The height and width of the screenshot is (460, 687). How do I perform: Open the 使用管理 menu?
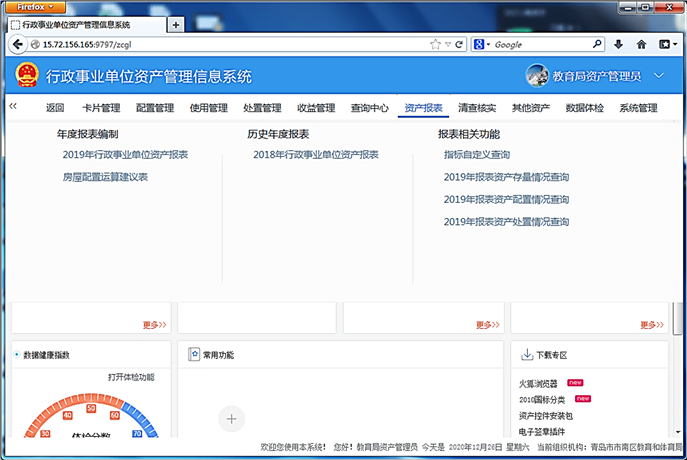click(x=209, y=108)
